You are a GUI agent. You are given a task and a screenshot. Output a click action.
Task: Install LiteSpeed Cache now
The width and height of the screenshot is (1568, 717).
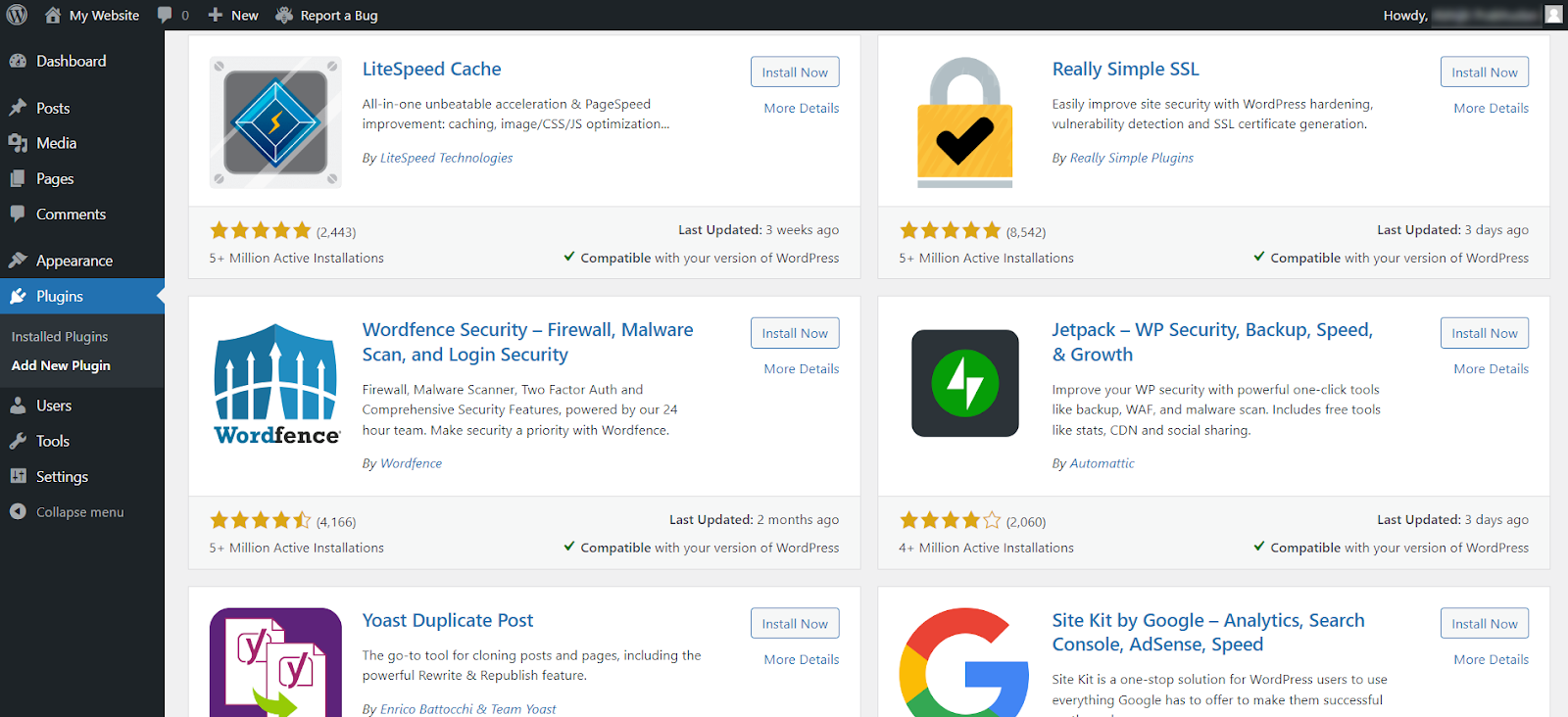click(x=795, y=72)
